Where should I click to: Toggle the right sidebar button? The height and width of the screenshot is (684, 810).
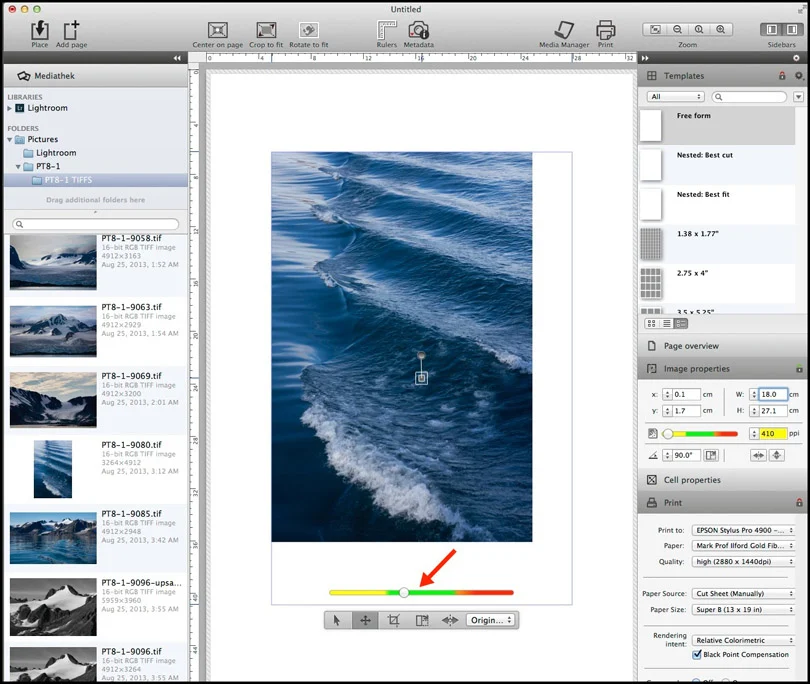[x=791, y=29]
